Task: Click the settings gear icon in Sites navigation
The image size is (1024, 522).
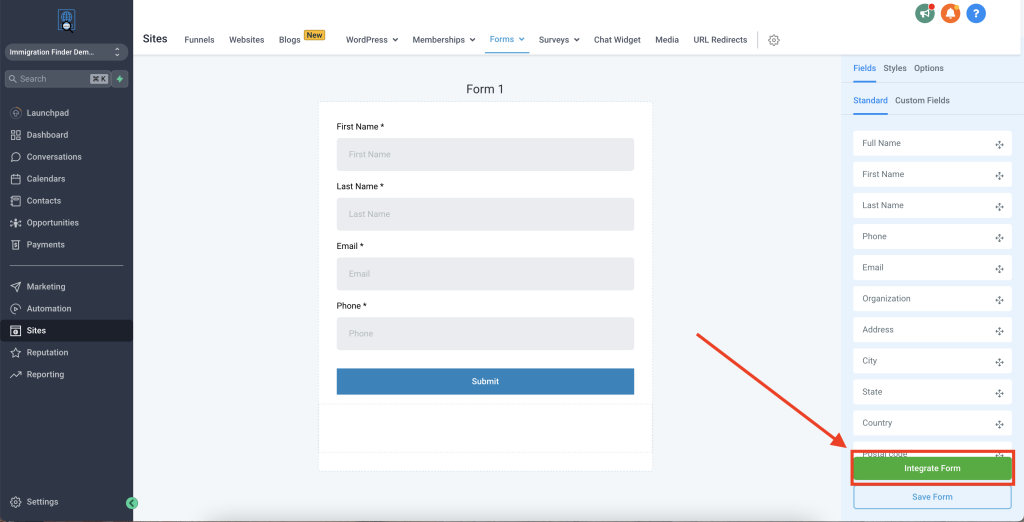Action: point(774,40)
